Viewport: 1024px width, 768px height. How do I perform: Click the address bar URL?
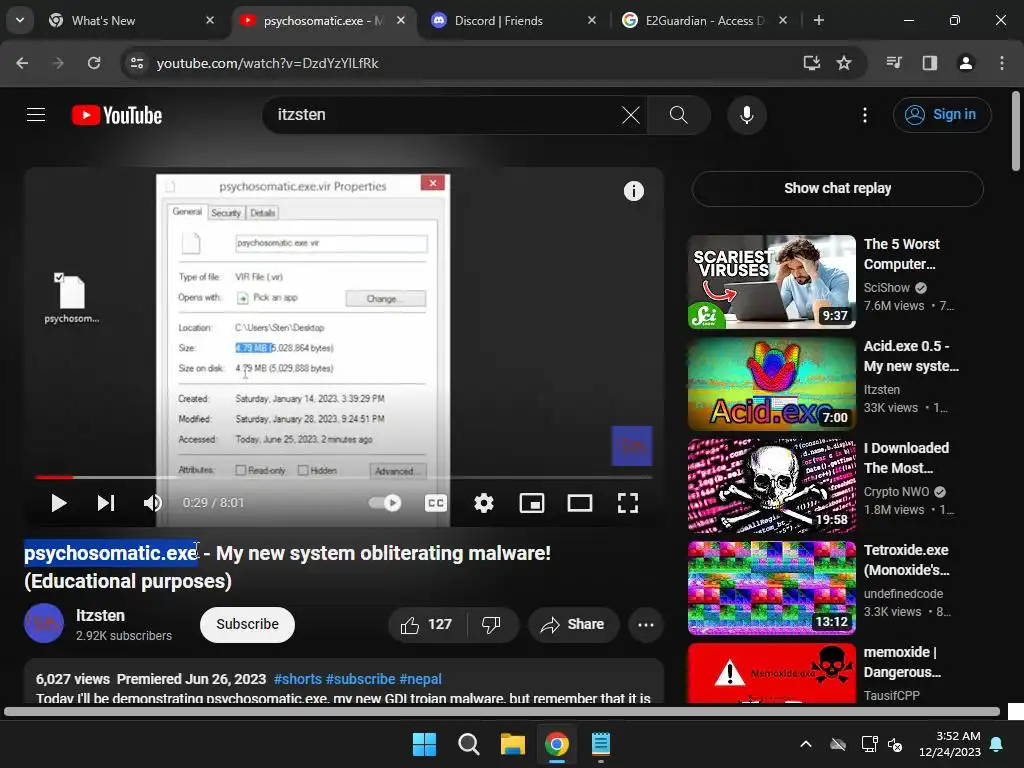pyautogui.click(x=267, y=63)
